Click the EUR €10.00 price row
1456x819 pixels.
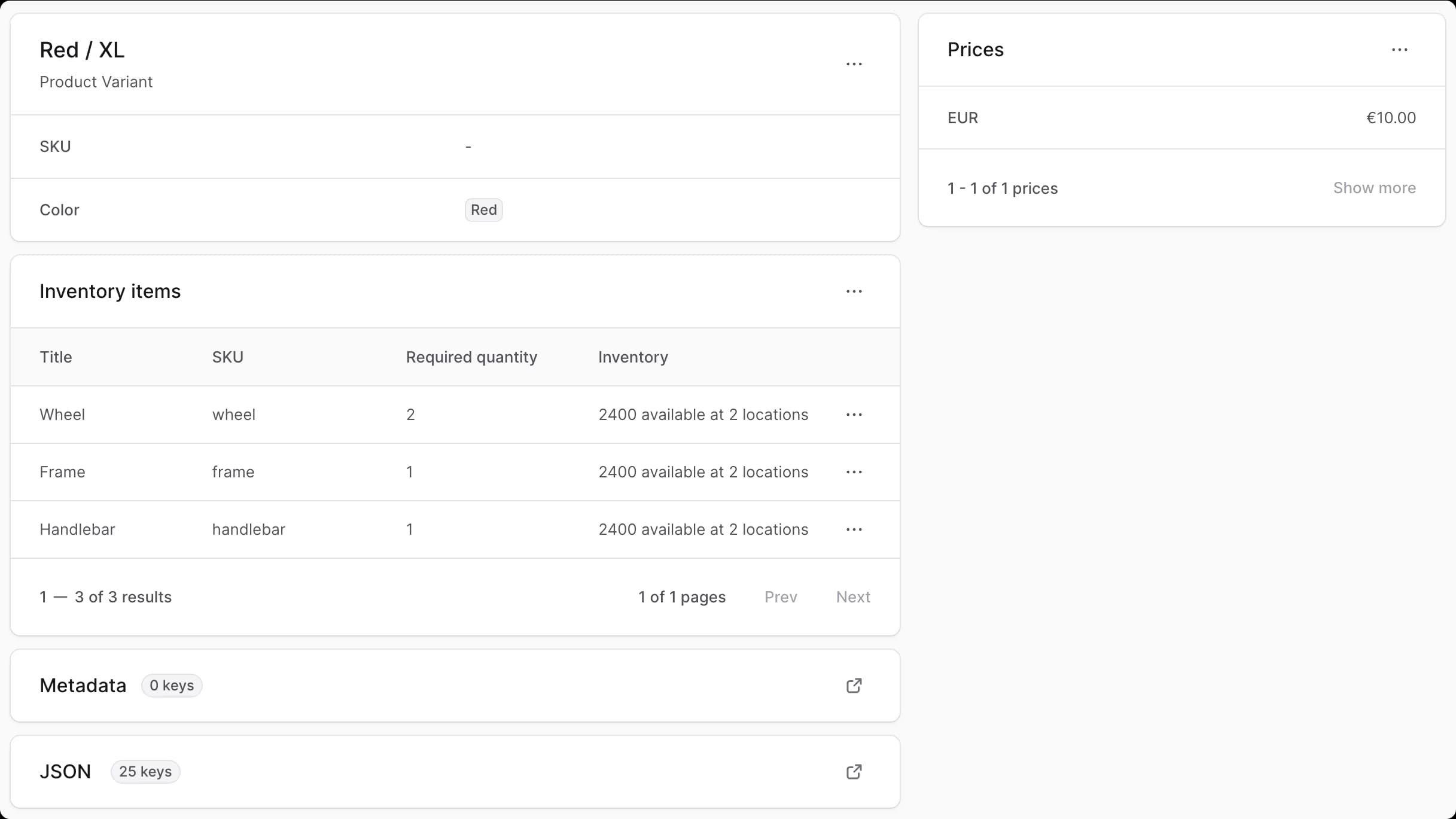pos(1181,117)
